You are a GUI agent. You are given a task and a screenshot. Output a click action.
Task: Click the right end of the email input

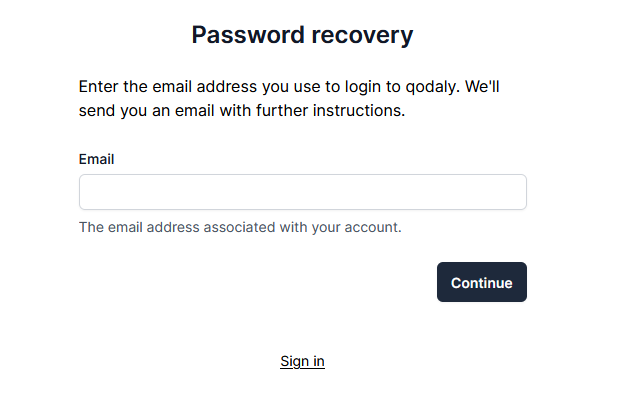click(515, 192)
